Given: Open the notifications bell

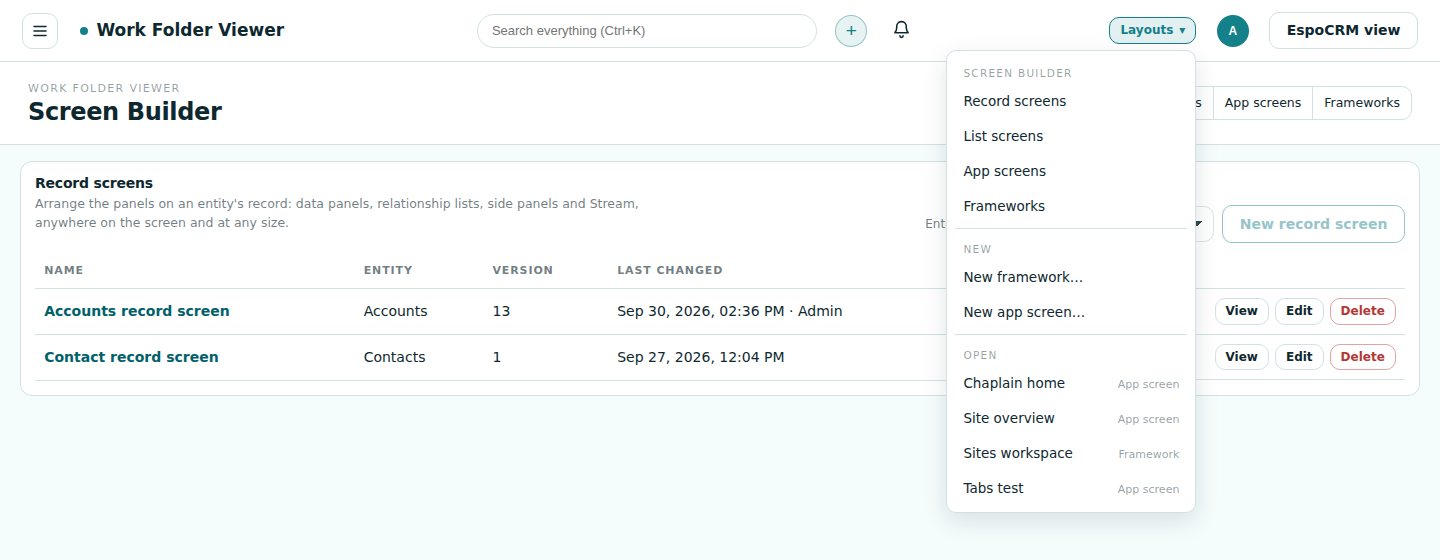Looking at the screenshot, I should pyautogui.click(x=901, y=30).
